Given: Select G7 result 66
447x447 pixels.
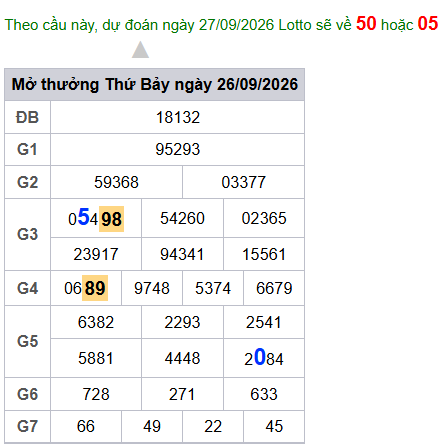Looking at the screenshot, I should [86, 426].
